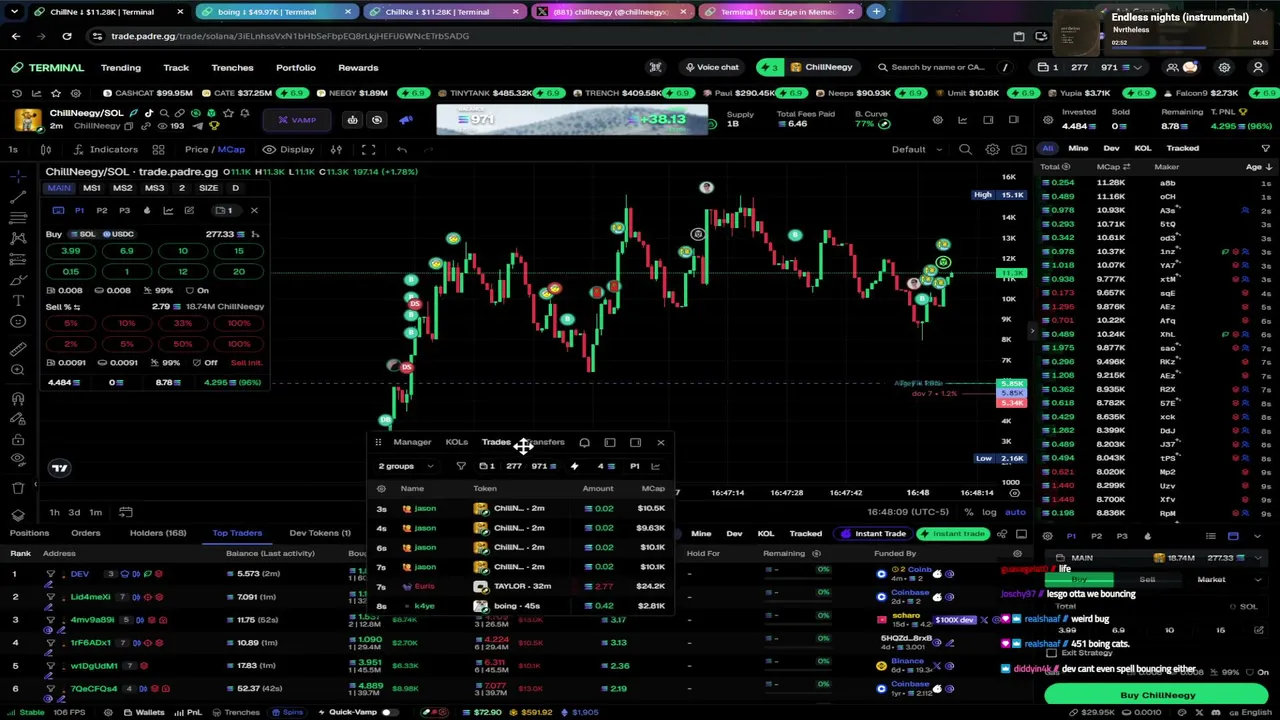Toggle the Display visibility option
The width and height of the screenshot is (1280, 720).
point(289,149)
